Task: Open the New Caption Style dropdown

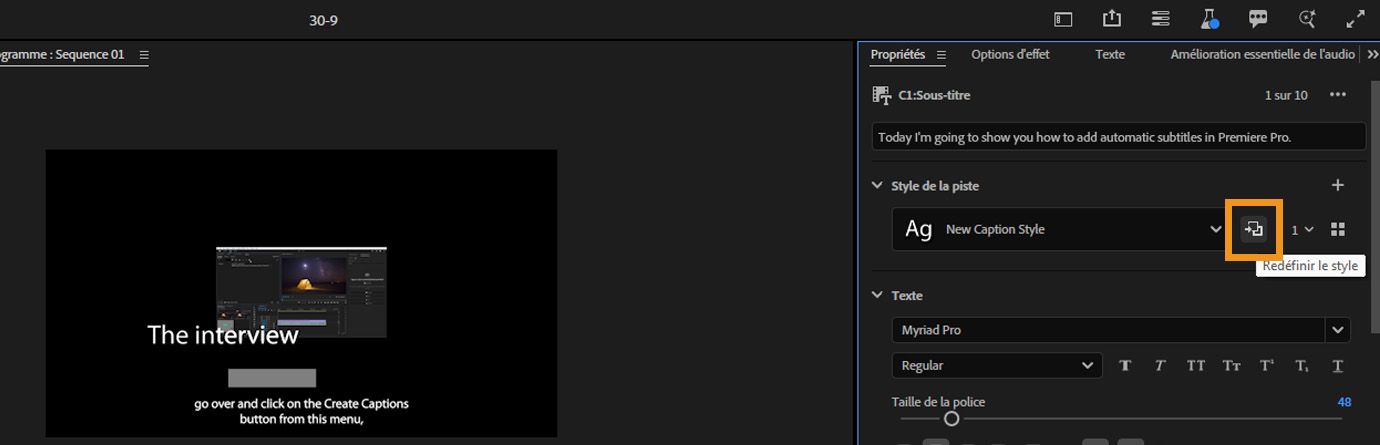Action: (x=1216, y=230)
